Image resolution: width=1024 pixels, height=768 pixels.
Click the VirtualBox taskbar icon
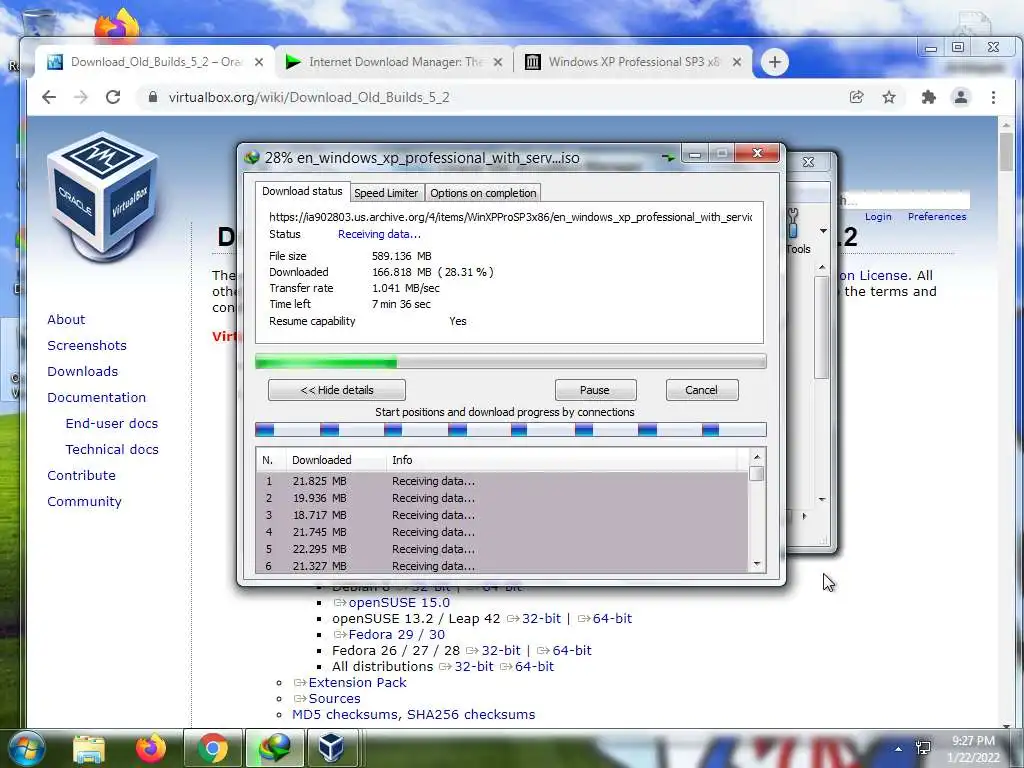coord(332,748)
